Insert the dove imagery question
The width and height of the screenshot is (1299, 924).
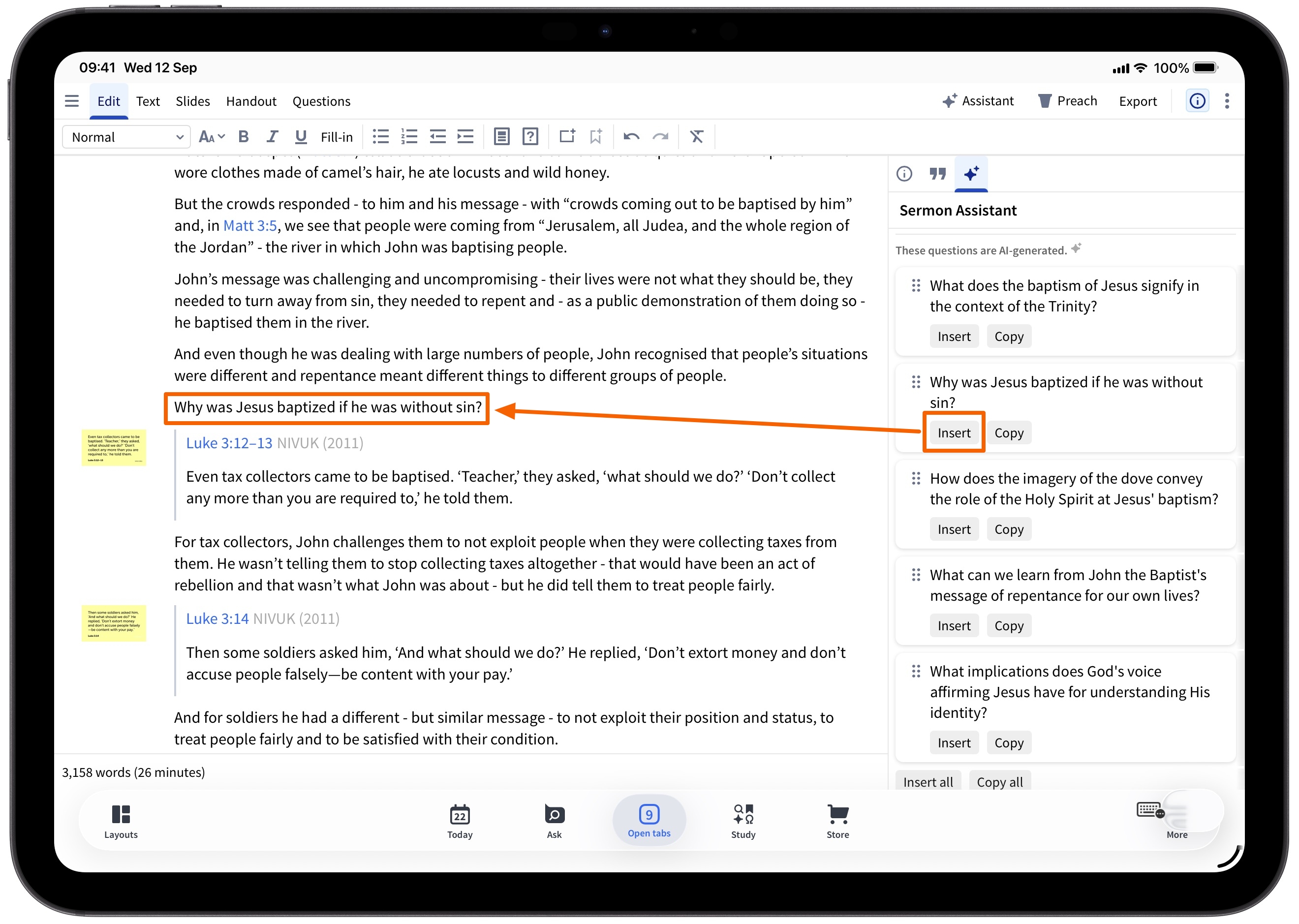(954, 530)
